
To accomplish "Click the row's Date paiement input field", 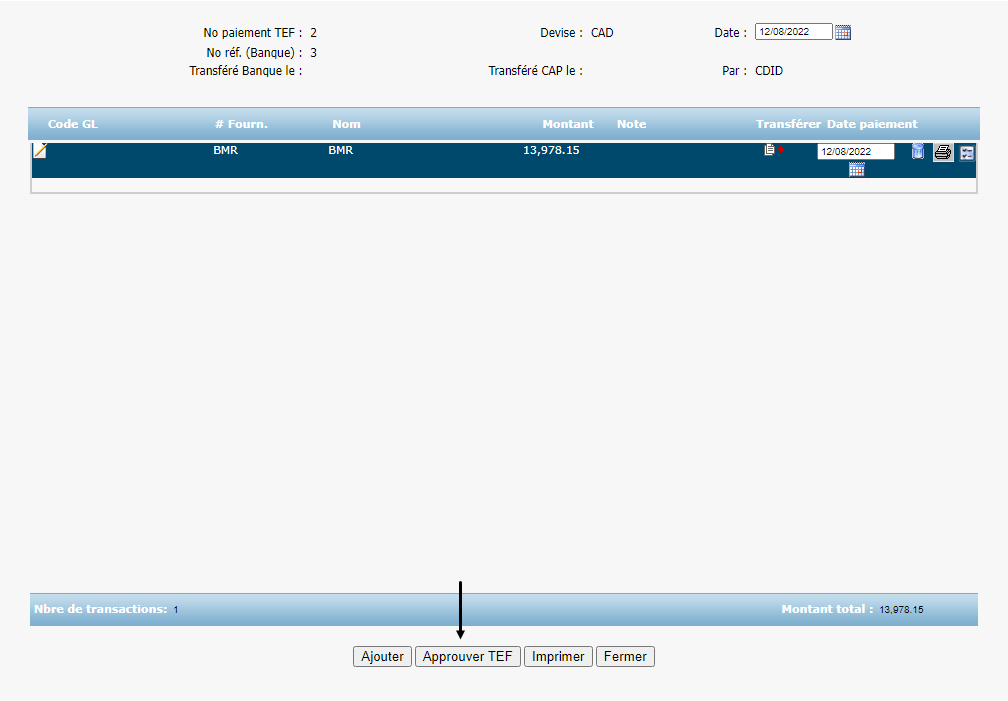I will pyautogui.click(x=855, y=152).
